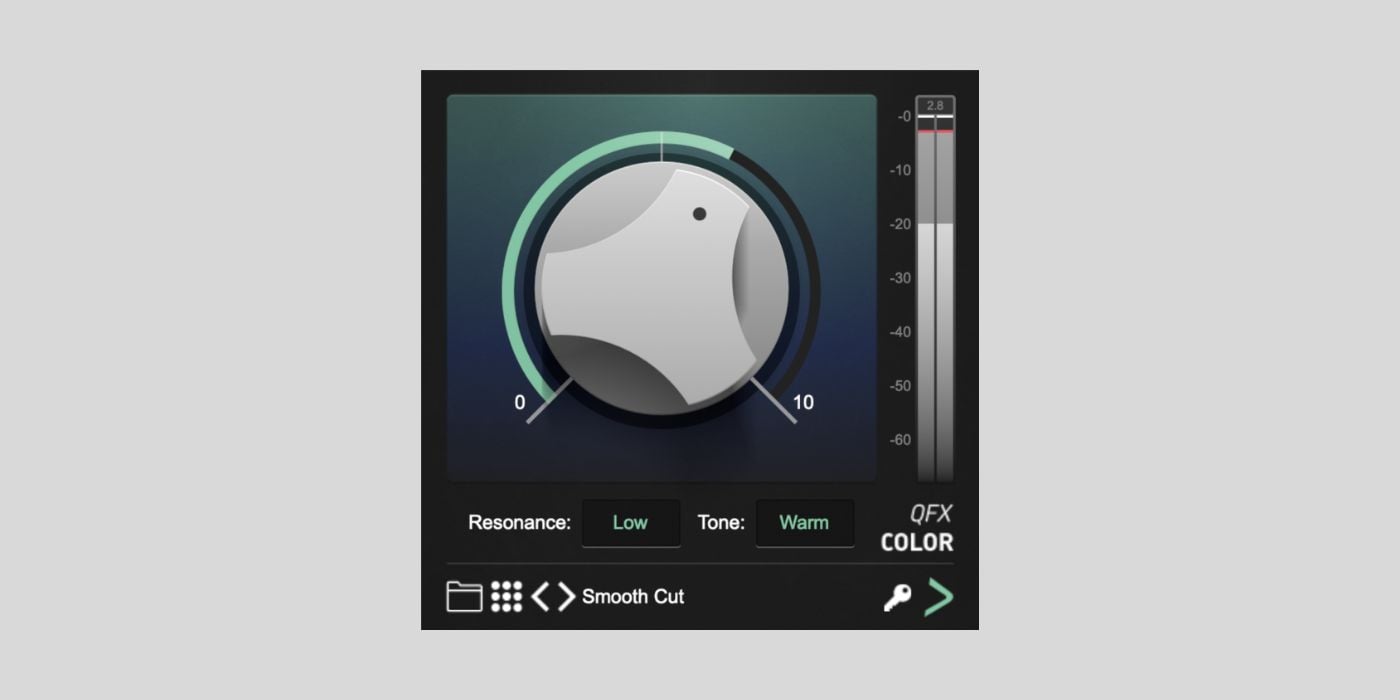This screenshot has height=700, width=1400.
Task: Open the Tone dropdown showing Warm
Action: [805, 523]
